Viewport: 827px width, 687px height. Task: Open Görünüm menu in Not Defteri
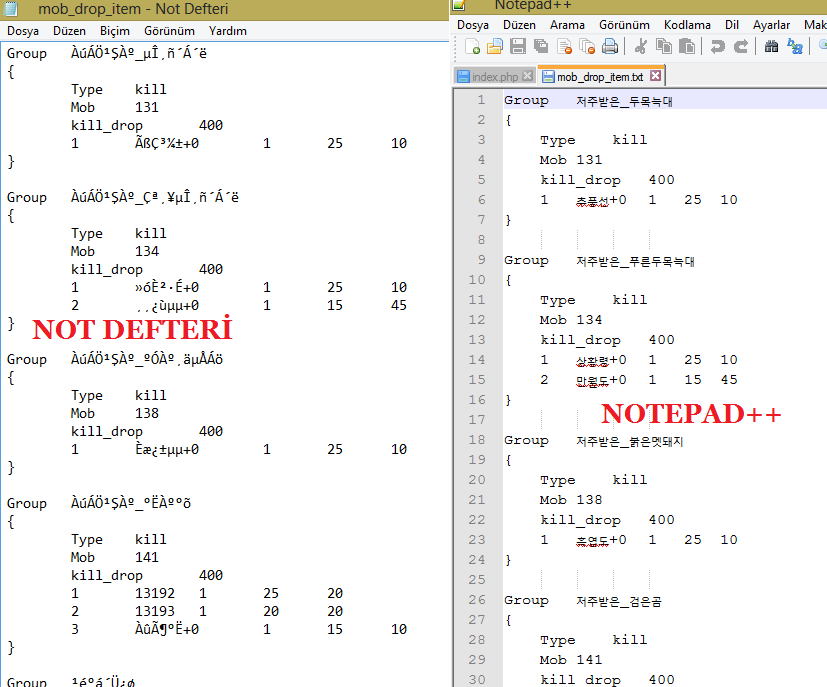click(169, 31)
